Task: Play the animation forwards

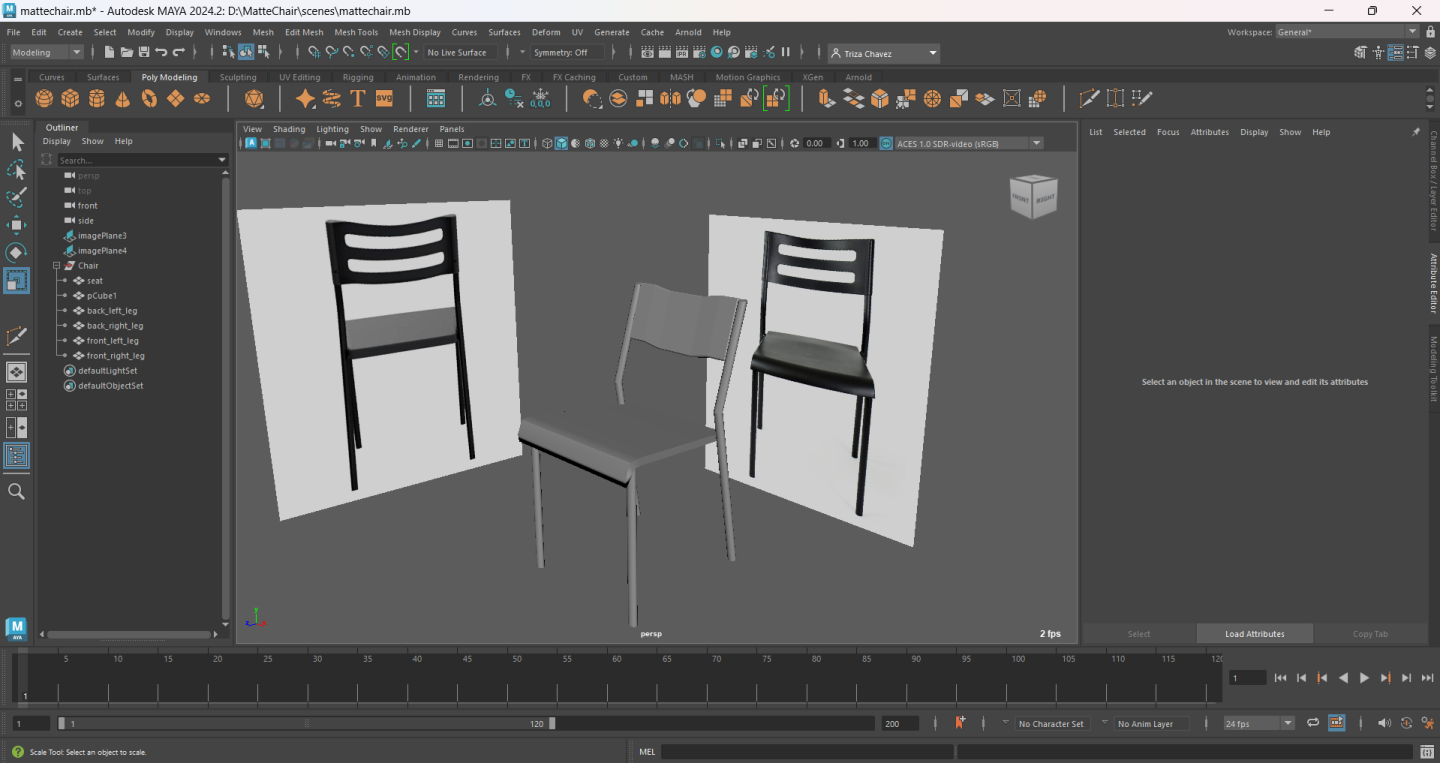Action: point(1364,678)
